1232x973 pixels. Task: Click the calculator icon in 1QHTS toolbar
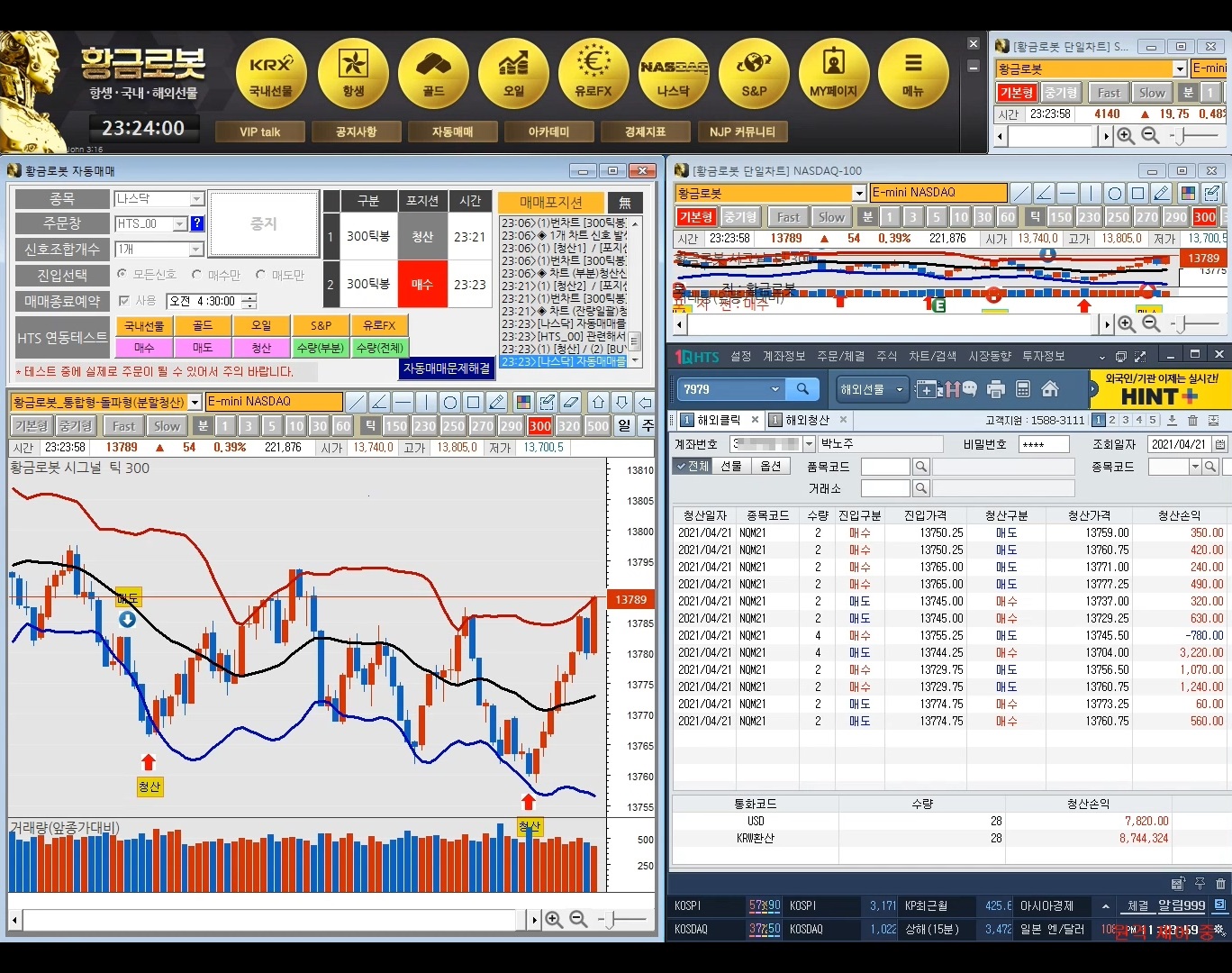click(x=1023, y=389)
